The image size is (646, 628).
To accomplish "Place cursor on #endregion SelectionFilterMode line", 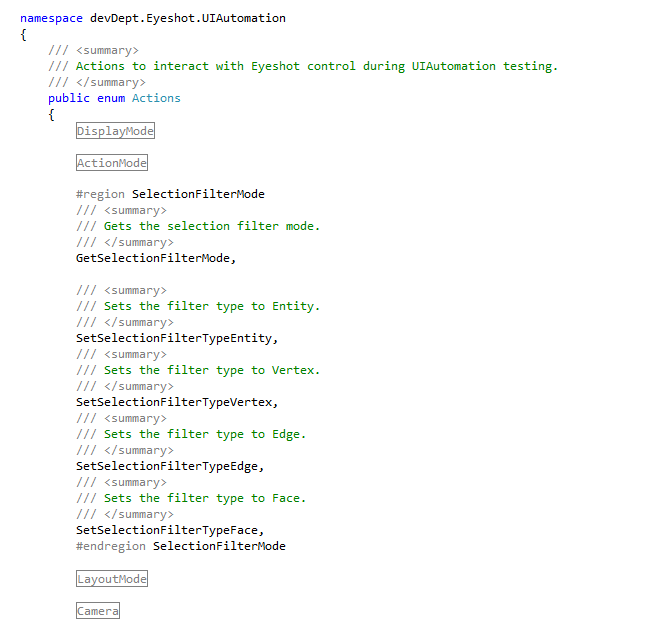I will click(180, 546).
